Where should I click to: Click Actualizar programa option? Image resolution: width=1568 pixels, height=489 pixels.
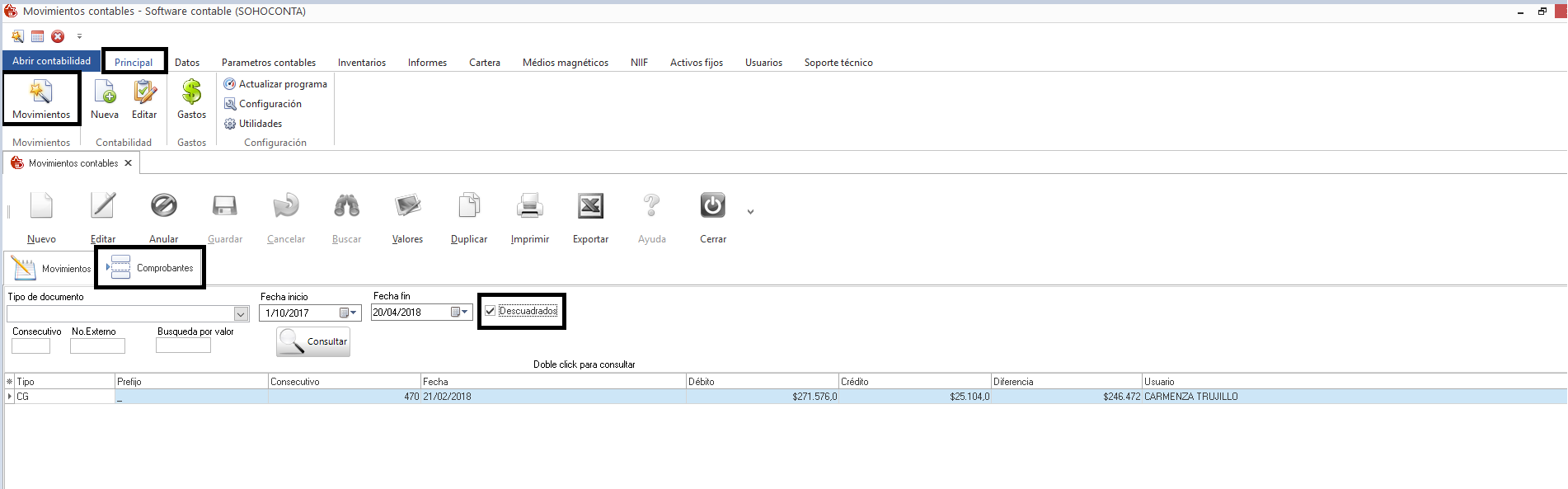click(282, 84)
